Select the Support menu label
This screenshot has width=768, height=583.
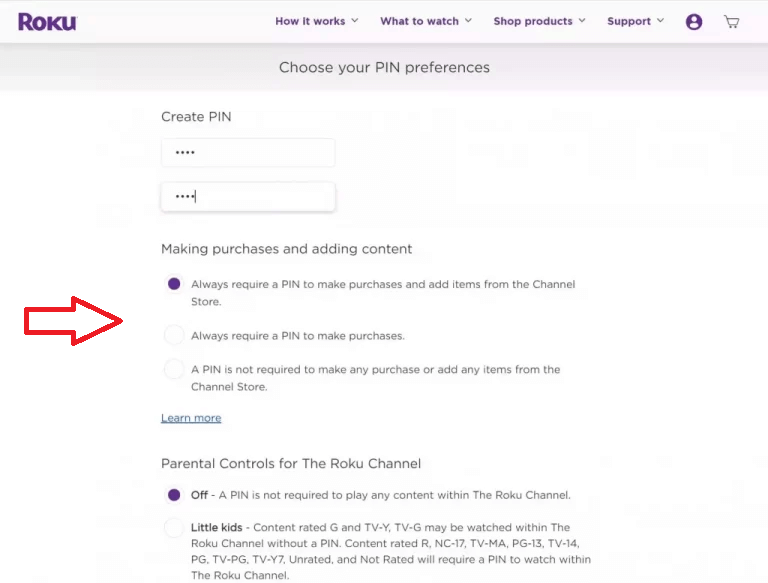[629, 21]
